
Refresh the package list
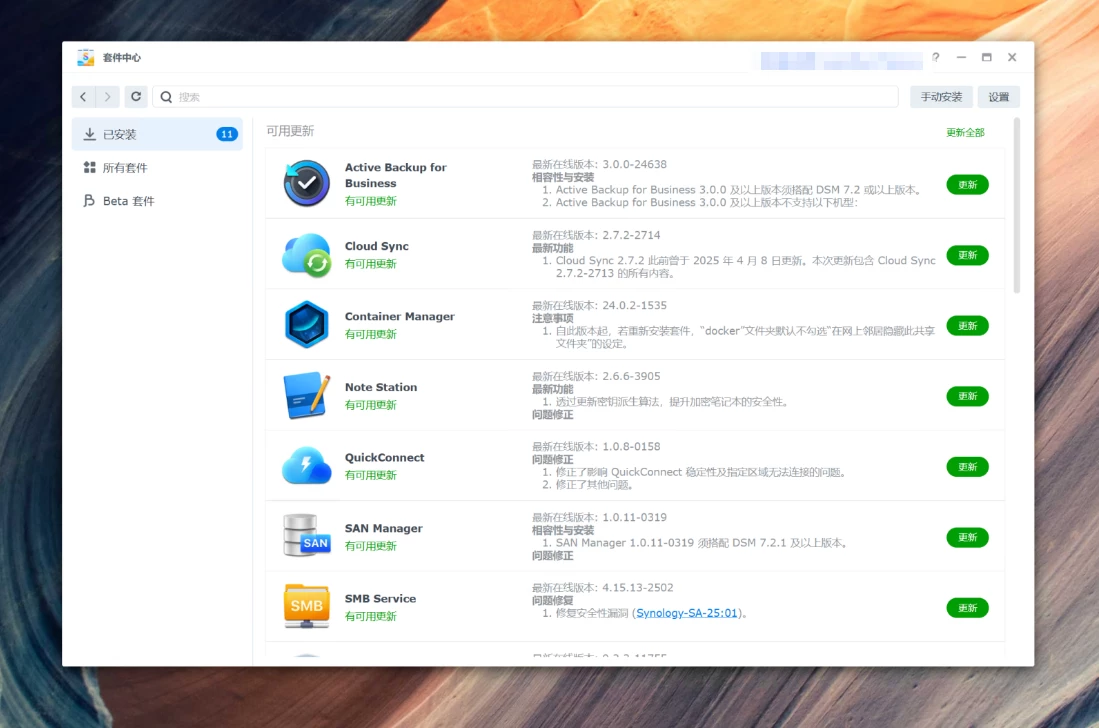click(x=136, y=97)
